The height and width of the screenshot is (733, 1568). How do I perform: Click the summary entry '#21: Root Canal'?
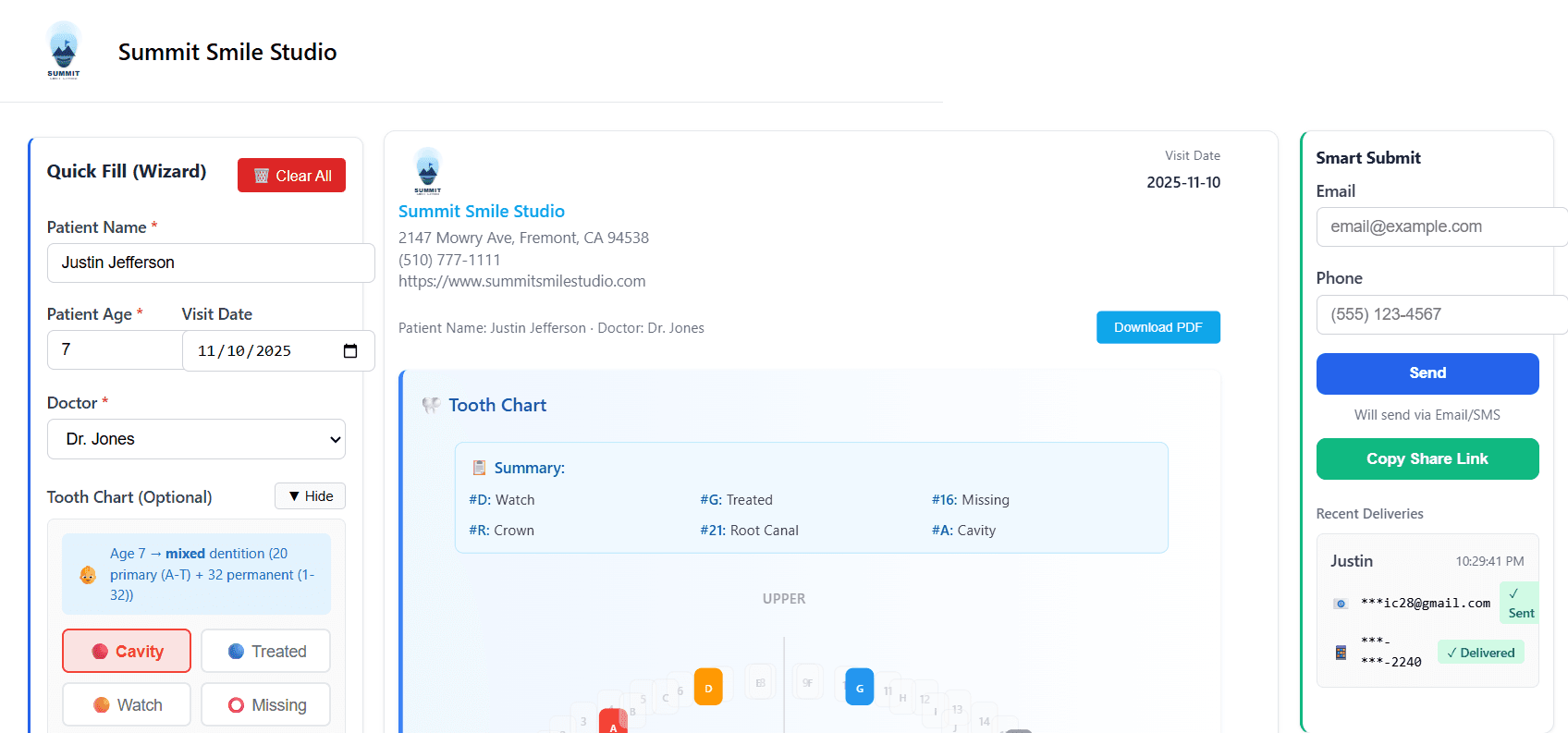(x=749, y=531)
